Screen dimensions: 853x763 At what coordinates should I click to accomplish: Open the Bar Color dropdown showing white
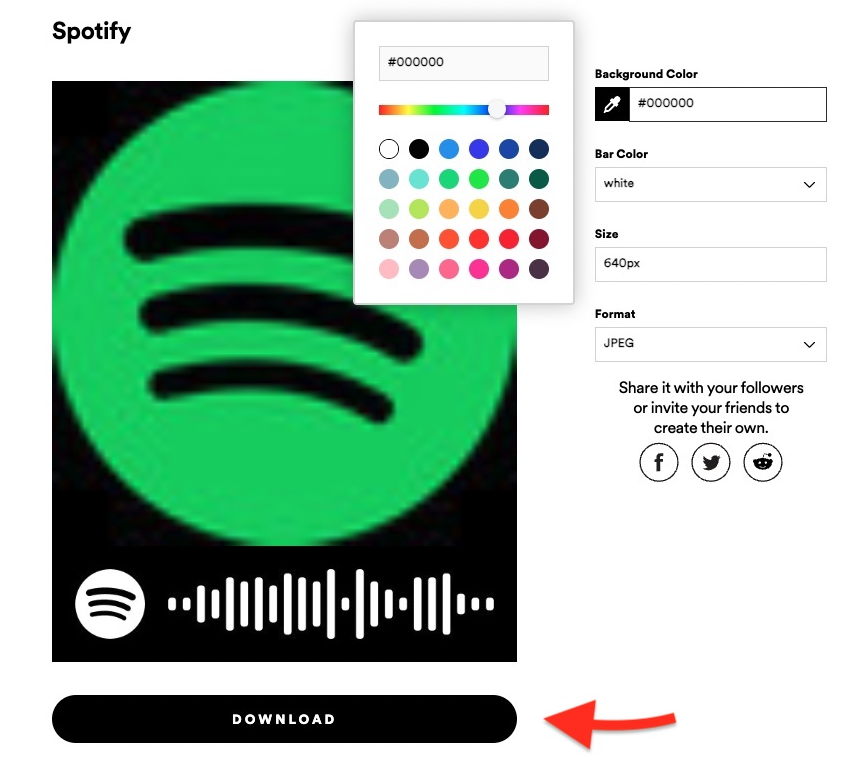pos(710,184)
